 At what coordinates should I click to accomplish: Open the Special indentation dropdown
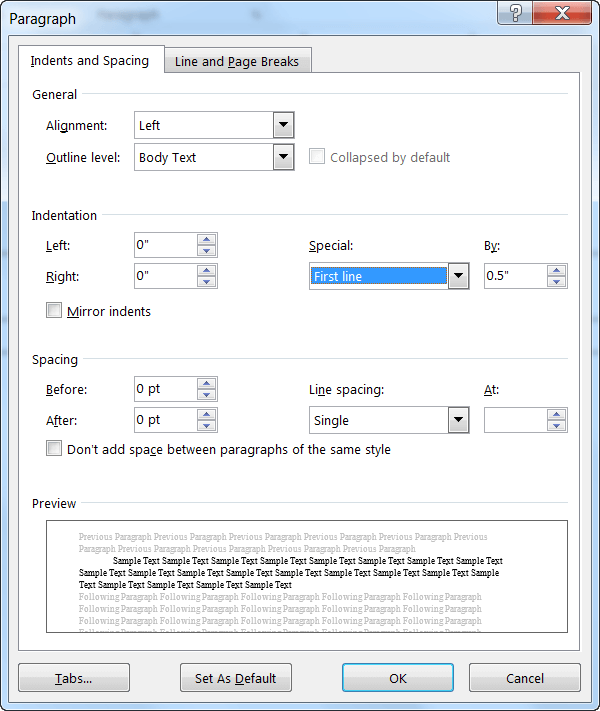point(458,276)
